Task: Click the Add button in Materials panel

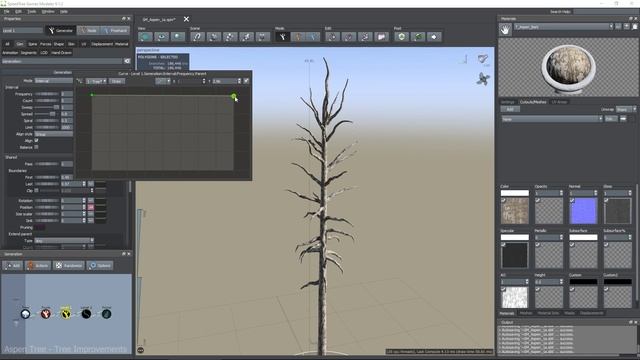Action: pos(510,109)
